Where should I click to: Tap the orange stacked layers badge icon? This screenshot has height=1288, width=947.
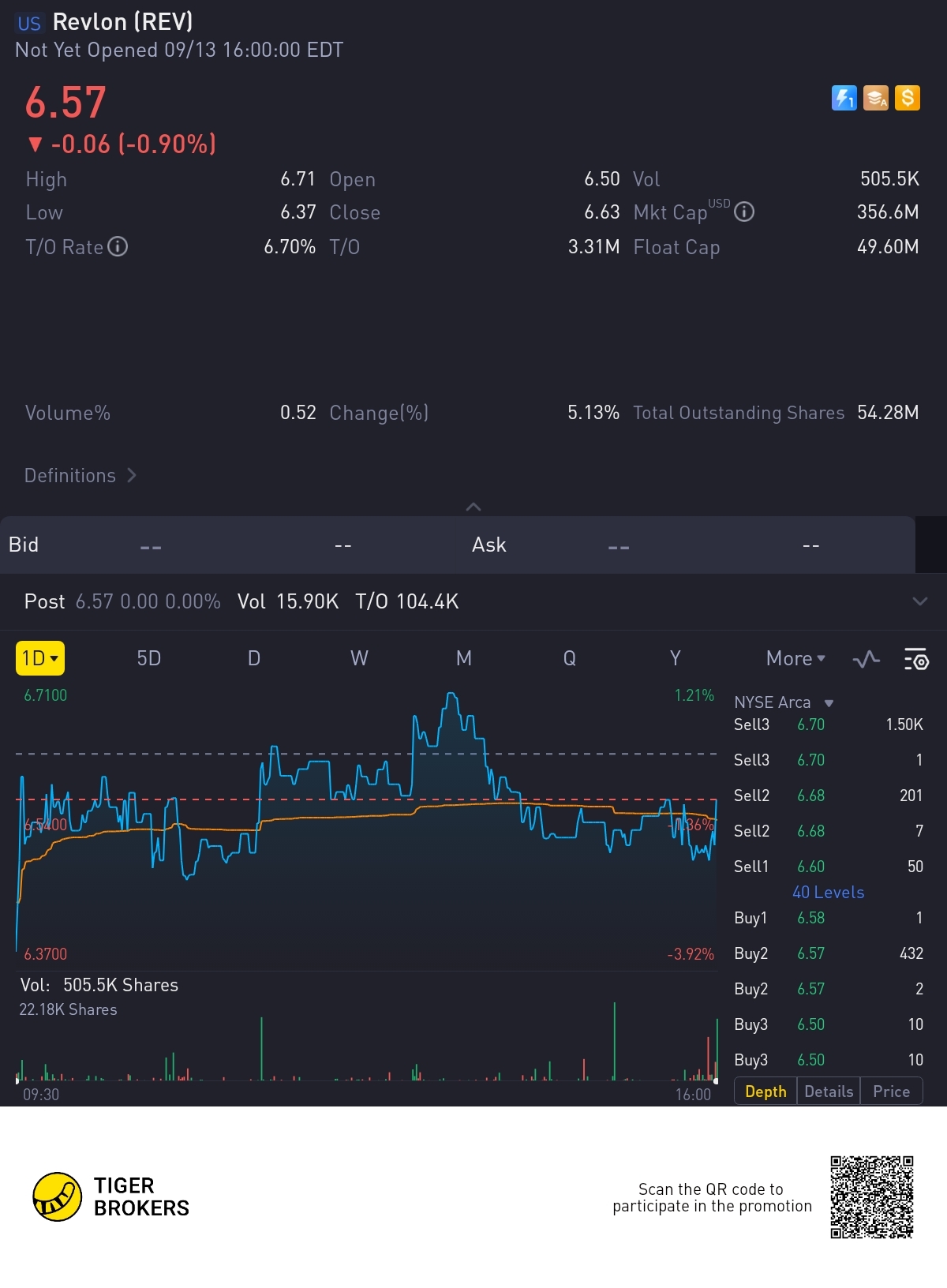click(x=875, y=98)
